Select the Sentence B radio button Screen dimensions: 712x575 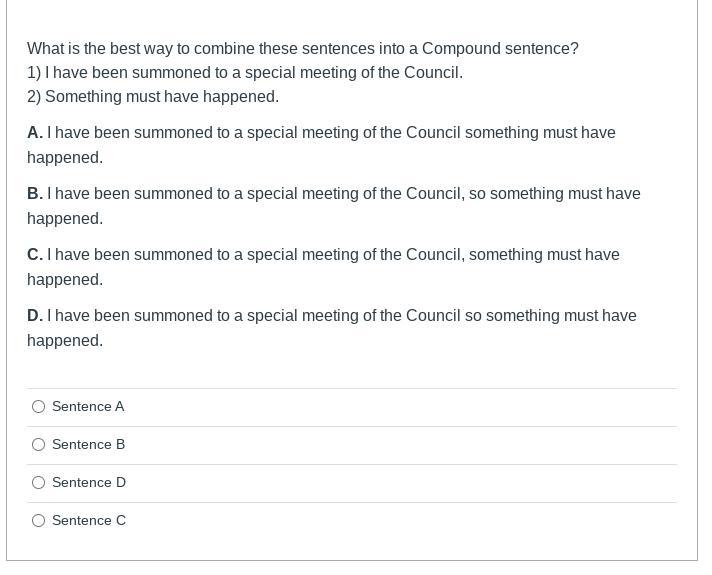pyautogui.click(x=38, y=444)
